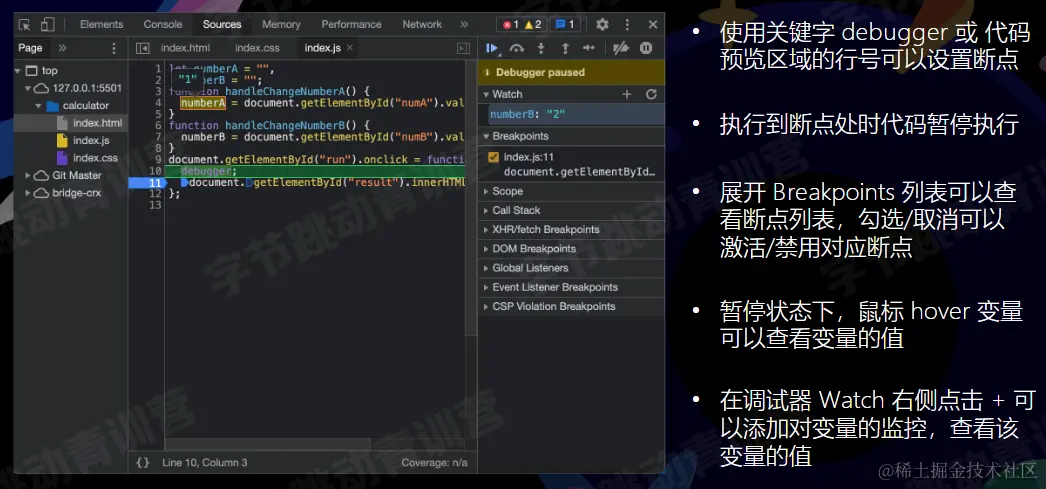1046x489 pixels.
Task: Hide the file navigator sidebar
Action: coord(142,48)
